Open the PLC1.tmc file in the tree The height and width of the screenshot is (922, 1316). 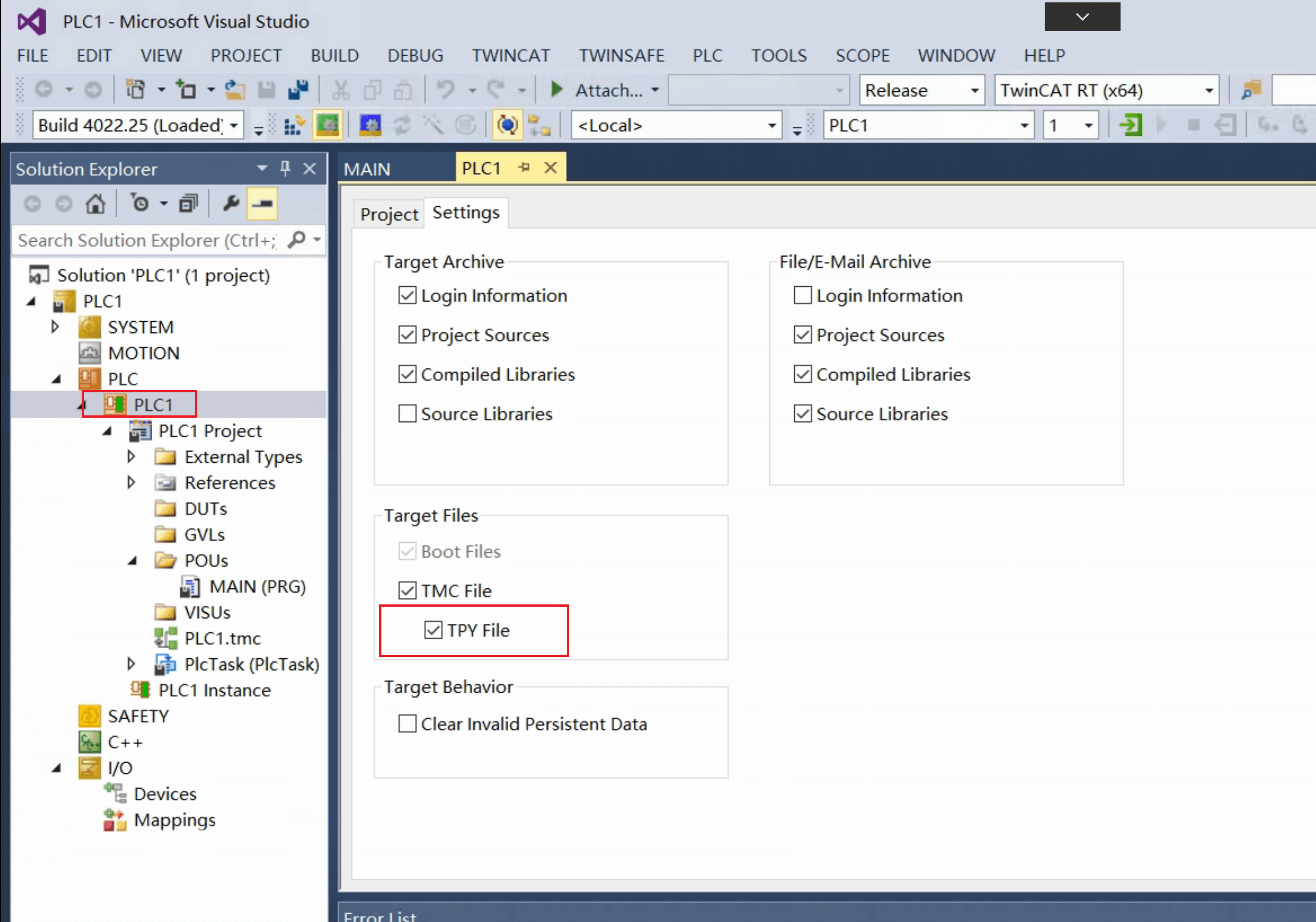[222, 638]
